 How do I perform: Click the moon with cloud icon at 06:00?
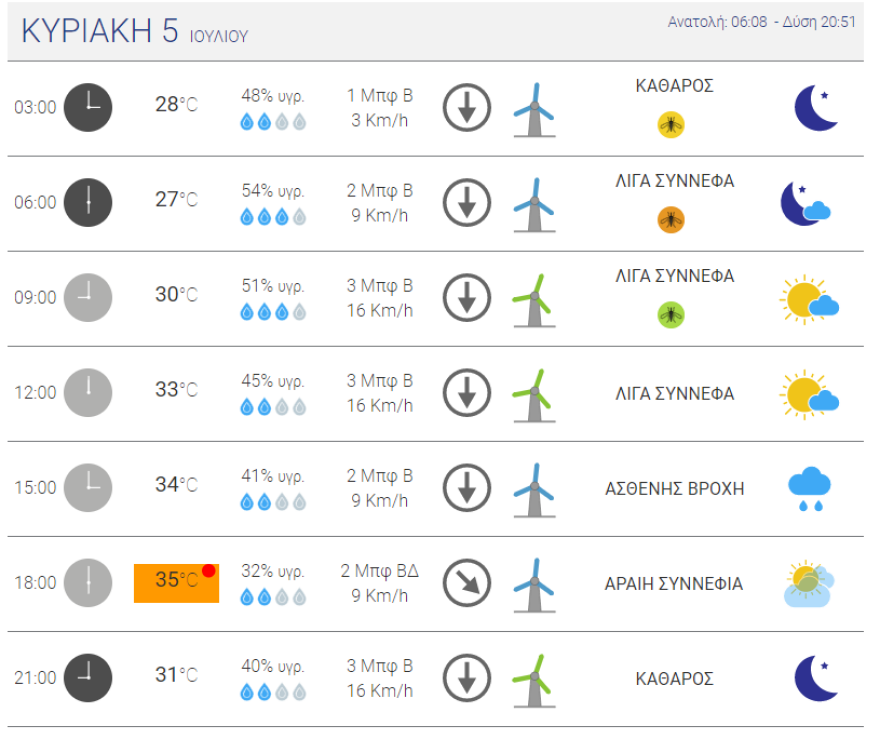coord(806,203)
